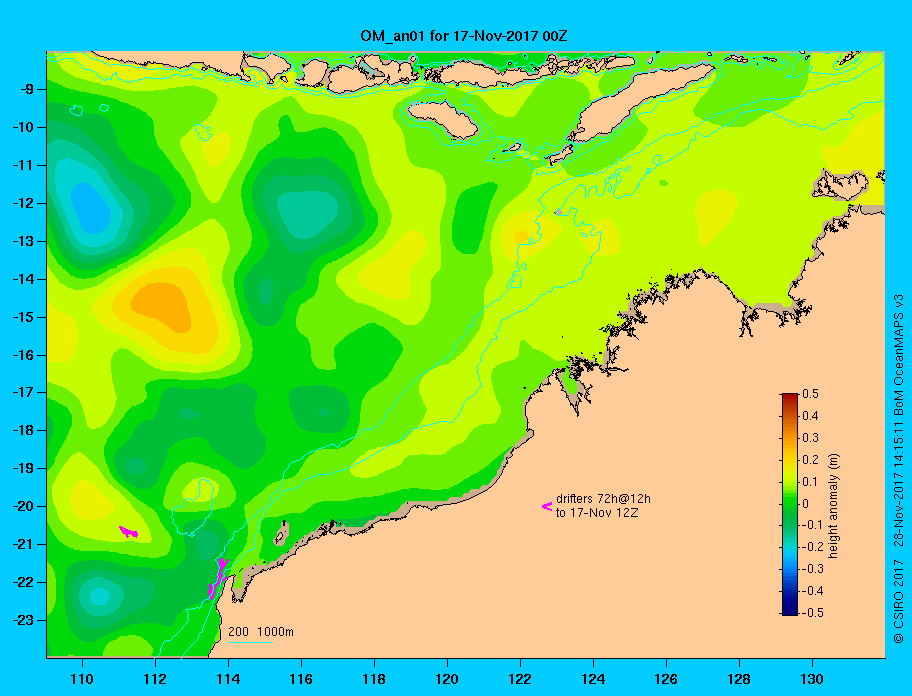Screen dimensions: 912x696
Task: Click latitude label -12 on the left axis
Action: point(23,204)
